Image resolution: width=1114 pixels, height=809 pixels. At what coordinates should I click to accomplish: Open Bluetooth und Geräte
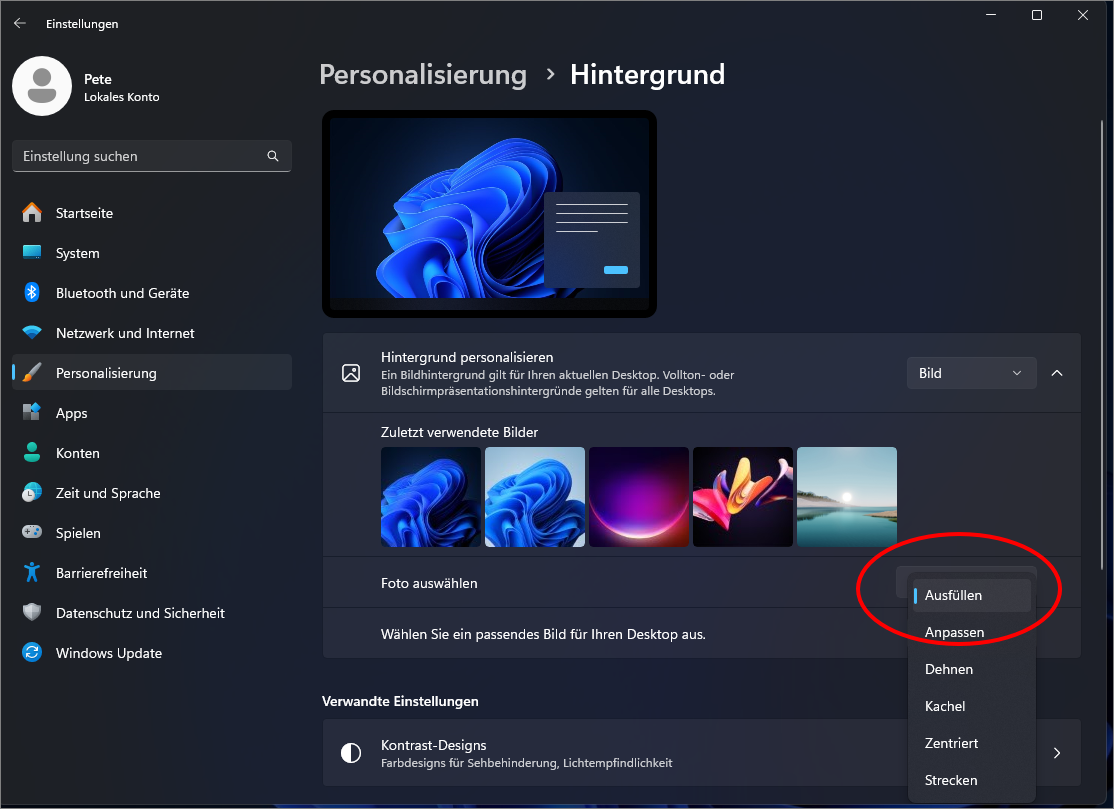152,293
